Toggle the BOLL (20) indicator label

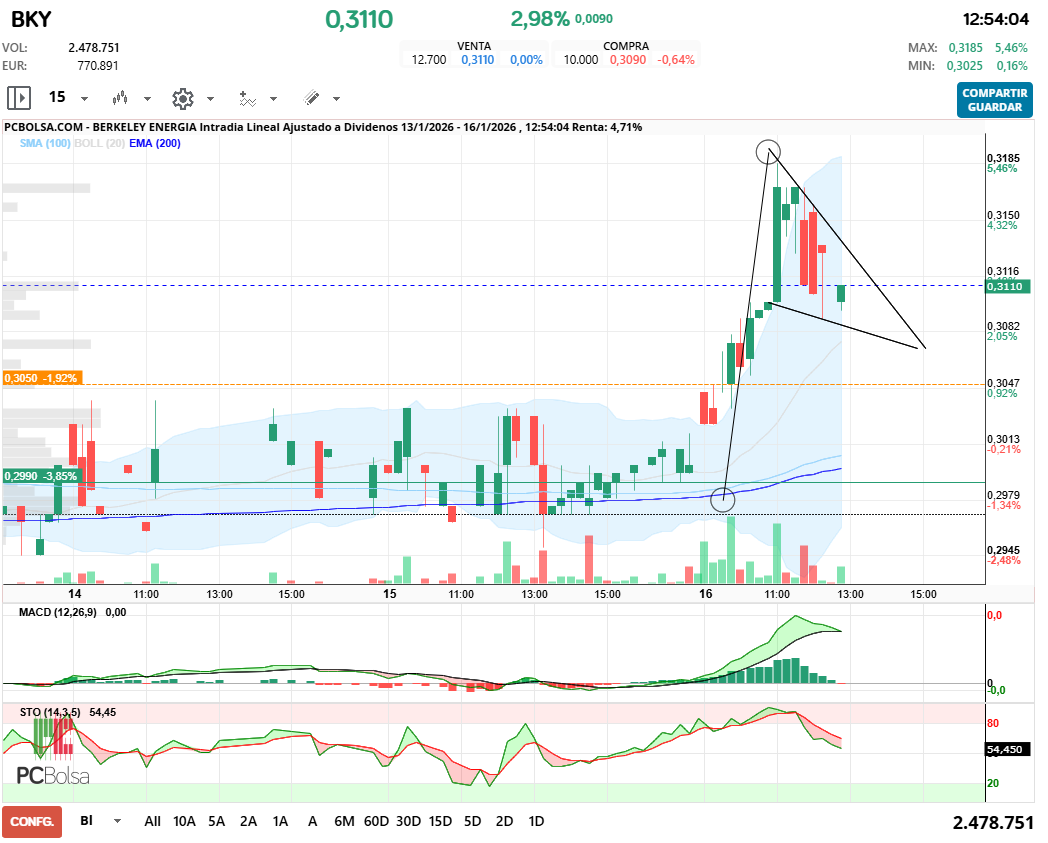tap(100, 143)
